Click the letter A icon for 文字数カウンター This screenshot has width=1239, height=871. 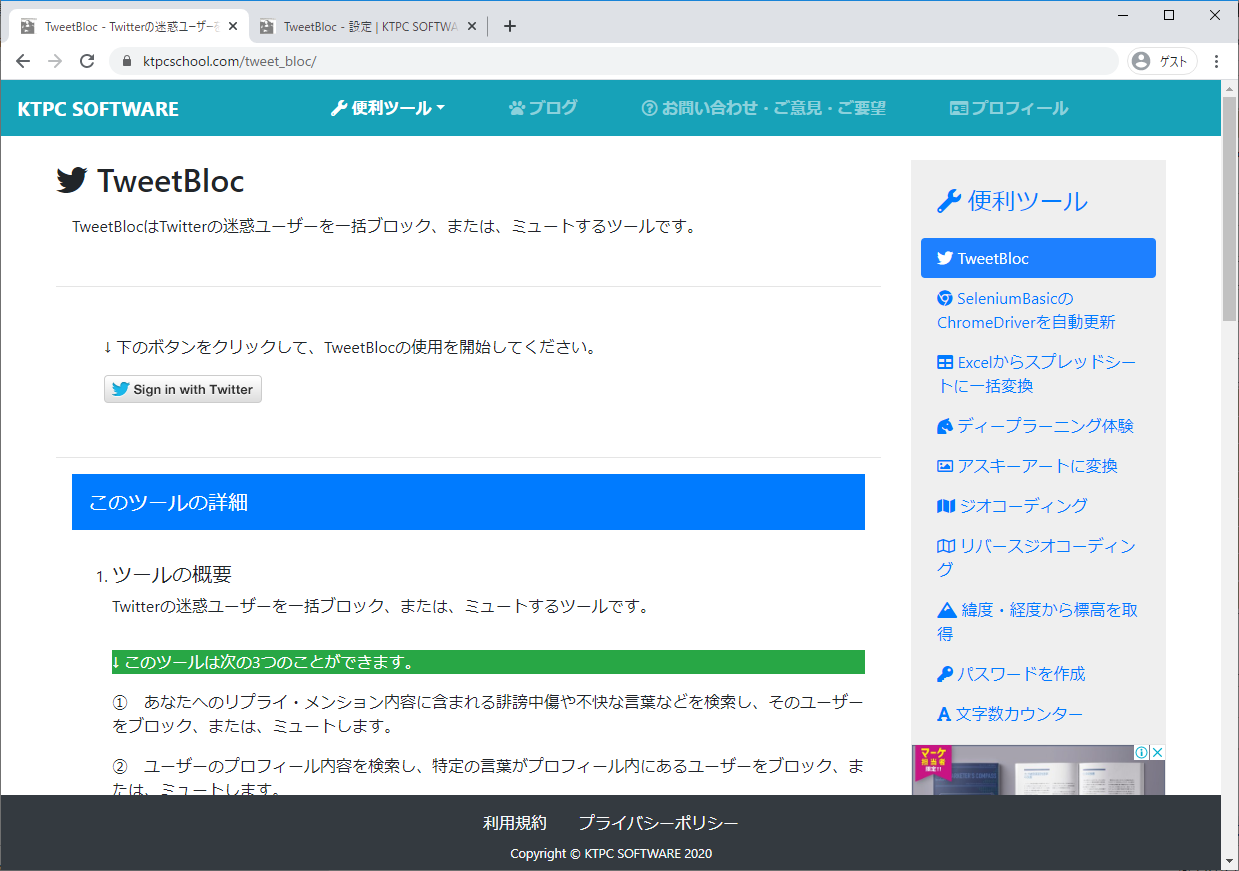coord(944,713)
